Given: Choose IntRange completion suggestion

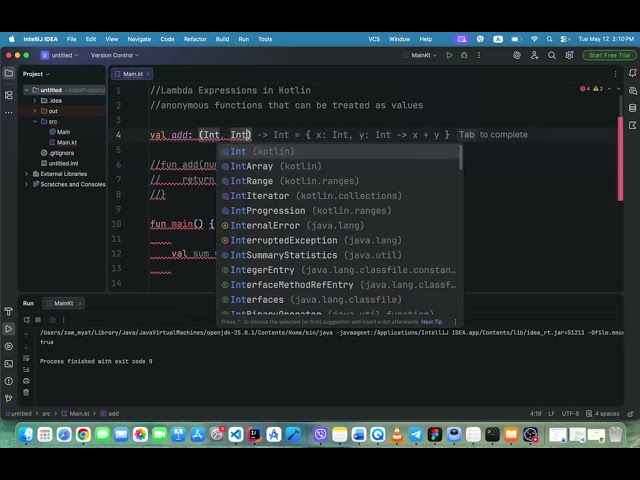Looking at the screenshot, I should point(339,181).
